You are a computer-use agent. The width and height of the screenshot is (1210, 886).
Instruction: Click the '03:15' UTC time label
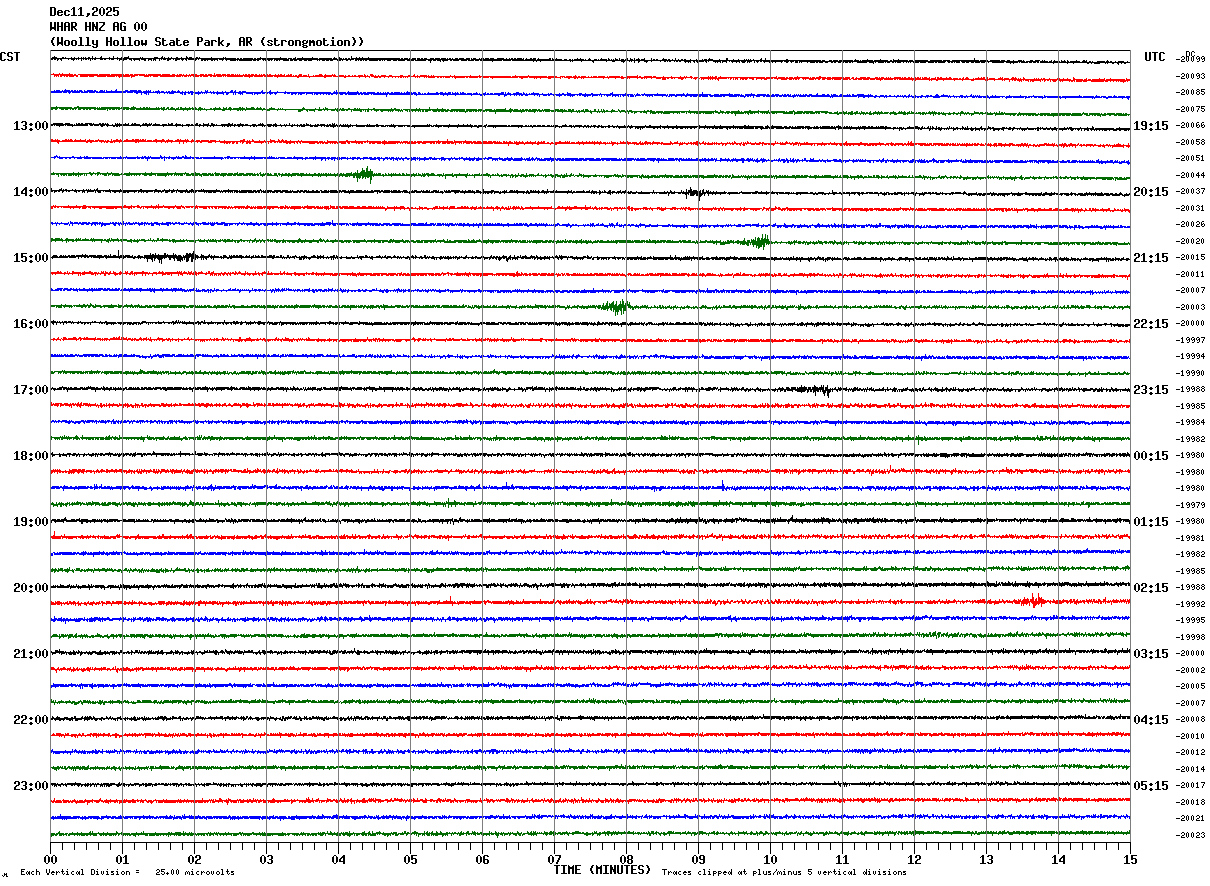point(1151,654)
